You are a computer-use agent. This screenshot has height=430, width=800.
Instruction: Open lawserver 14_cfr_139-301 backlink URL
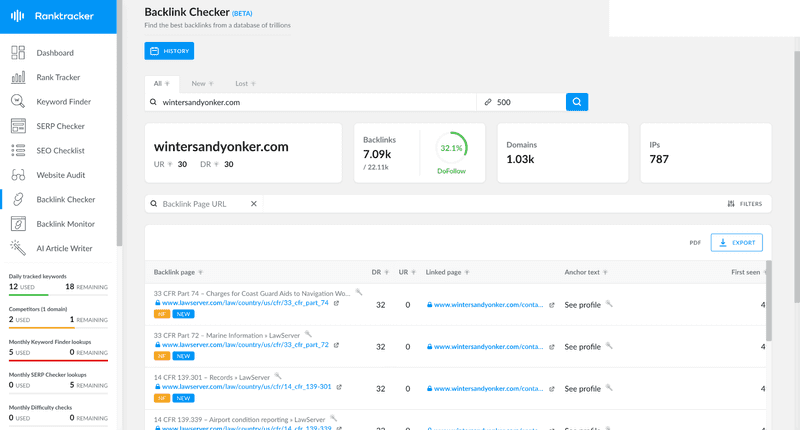246,387
